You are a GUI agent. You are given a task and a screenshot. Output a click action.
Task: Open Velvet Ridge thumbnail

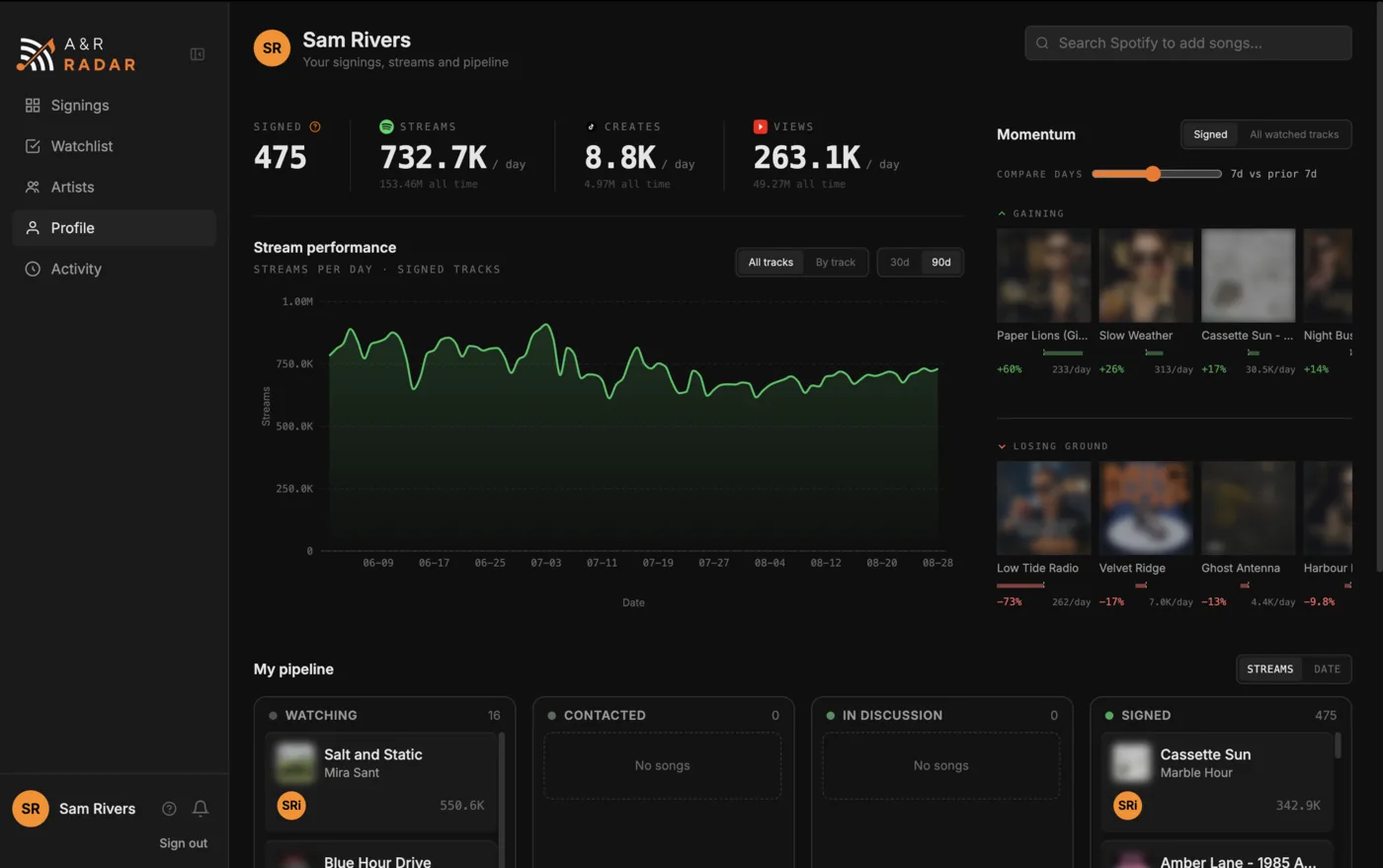[x=1146, y=509]
